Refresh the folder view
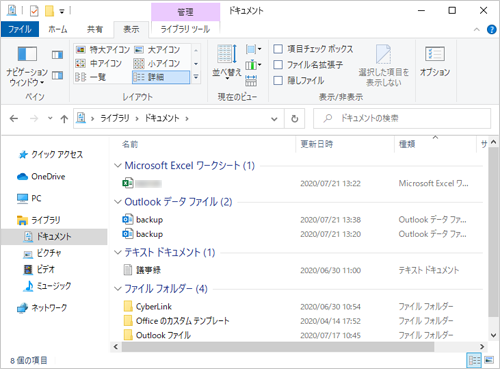The height and width of the screenshot is (369, 500). coord(294,119)
